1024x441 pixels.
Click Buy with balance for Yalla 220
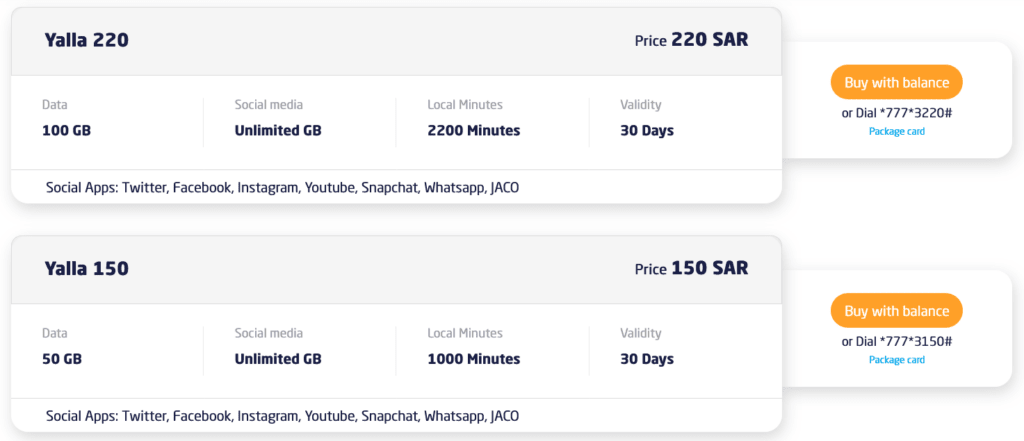[896, 83]
